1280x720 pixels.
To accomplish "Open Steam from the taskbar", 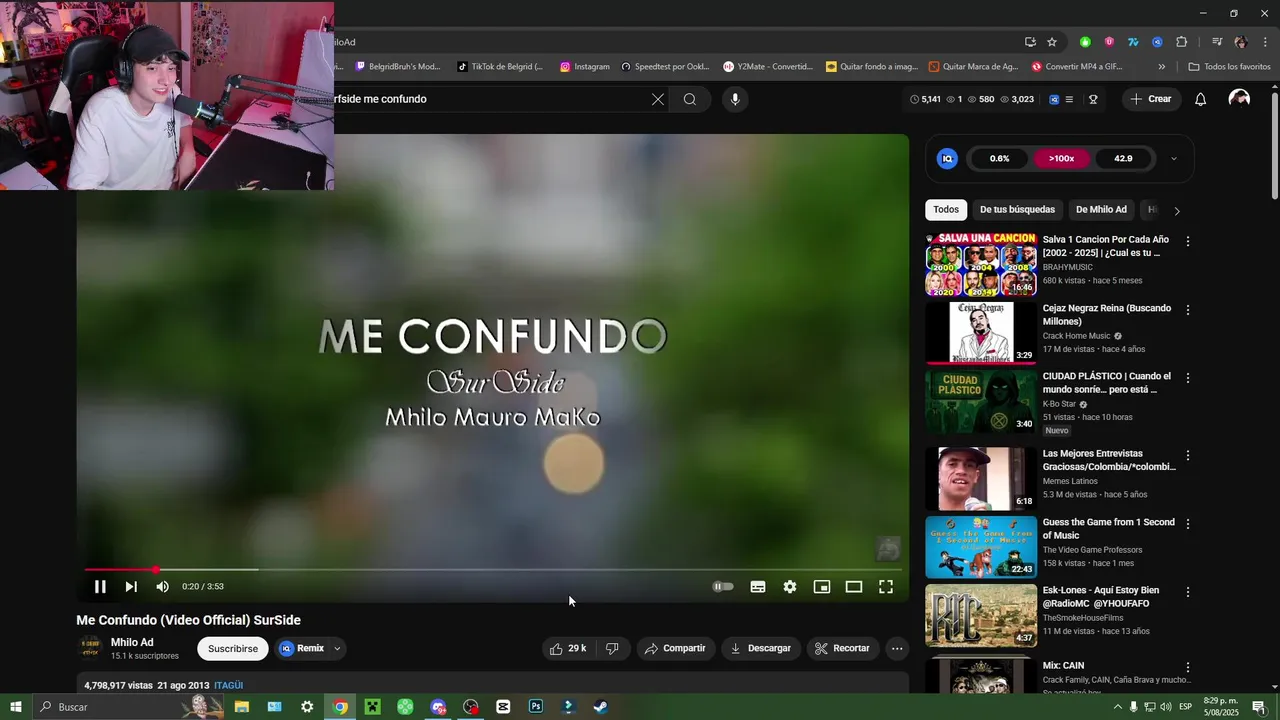I will 600,707.
